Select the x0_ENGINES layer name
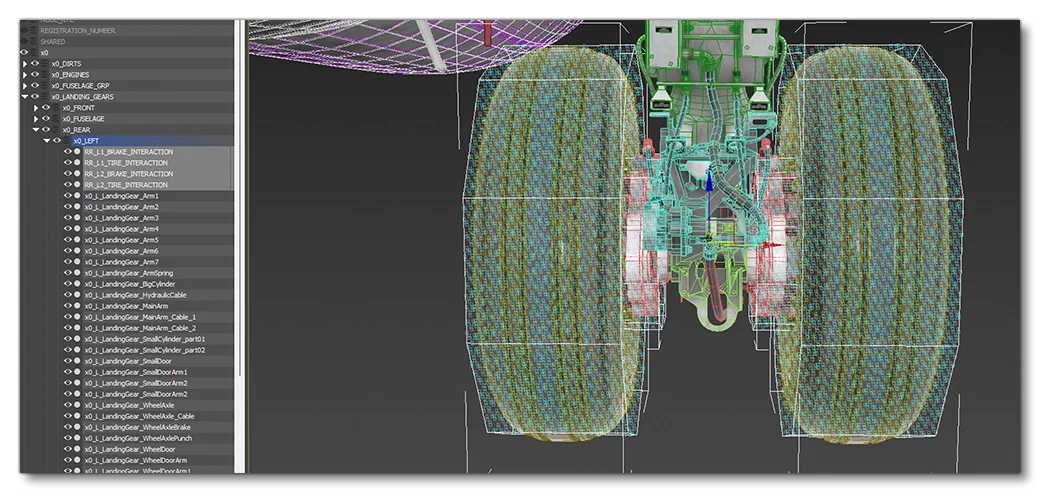 tap(70, 75)
